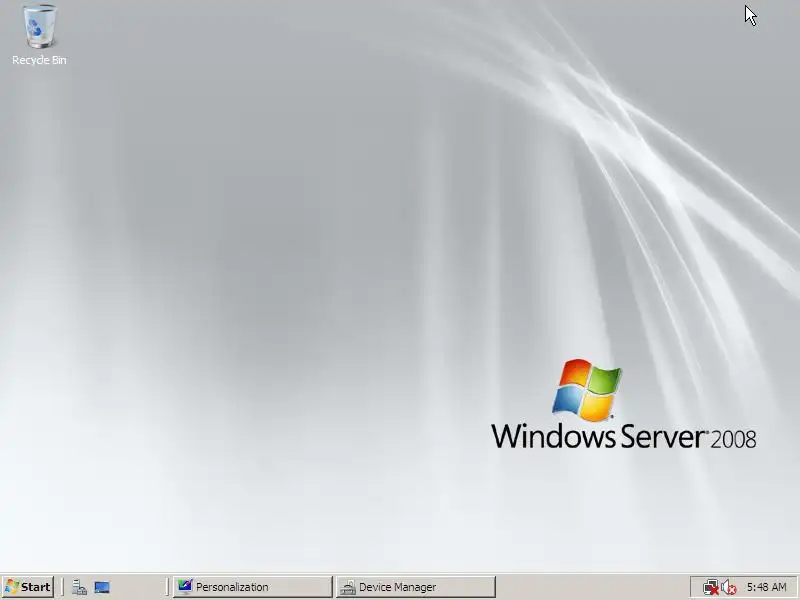Launch Server Manager from Quick Launch
The height and width of the screenshot is (600, 800).
click(79, 587)
